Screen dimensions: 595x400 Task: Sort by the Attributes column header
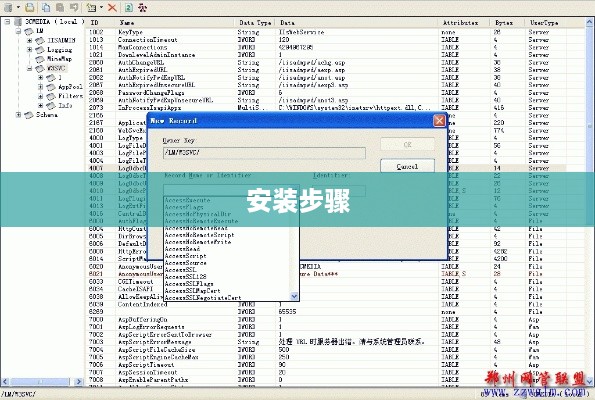463,23
